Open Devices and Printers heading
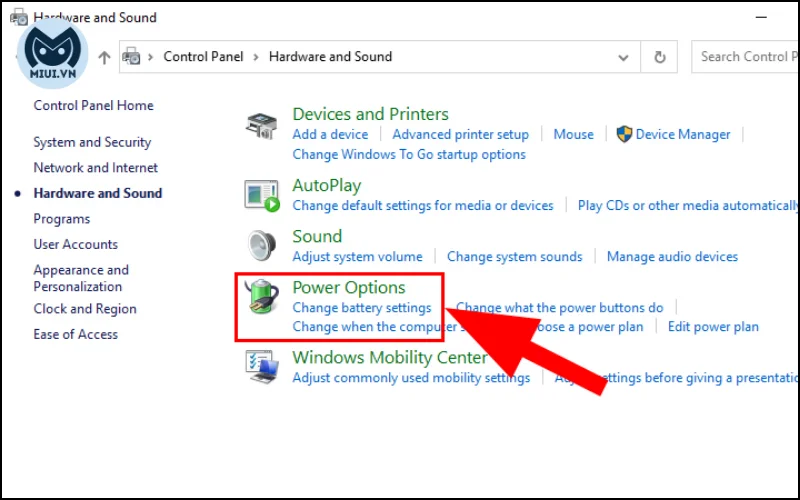 pos(370,114)
